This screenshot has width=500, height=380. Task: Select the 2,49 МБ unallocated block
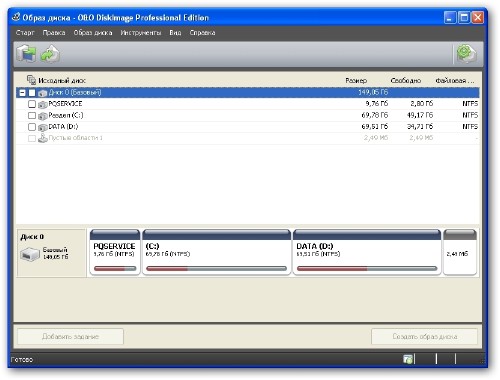point(460,252)
